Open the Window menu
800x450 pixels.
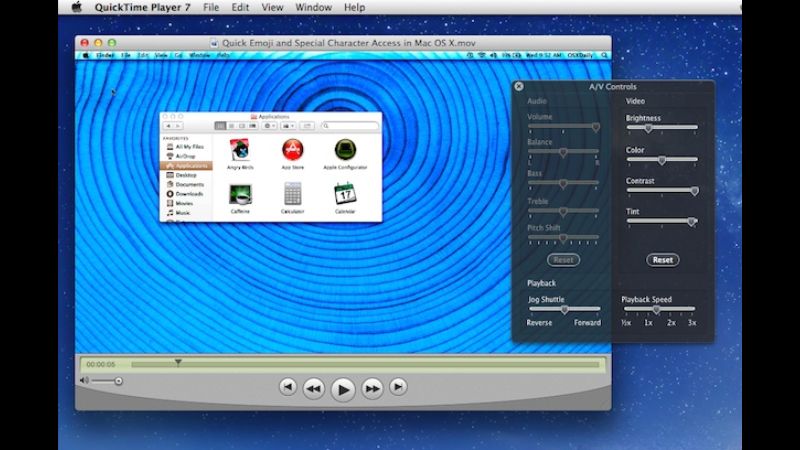313,7
